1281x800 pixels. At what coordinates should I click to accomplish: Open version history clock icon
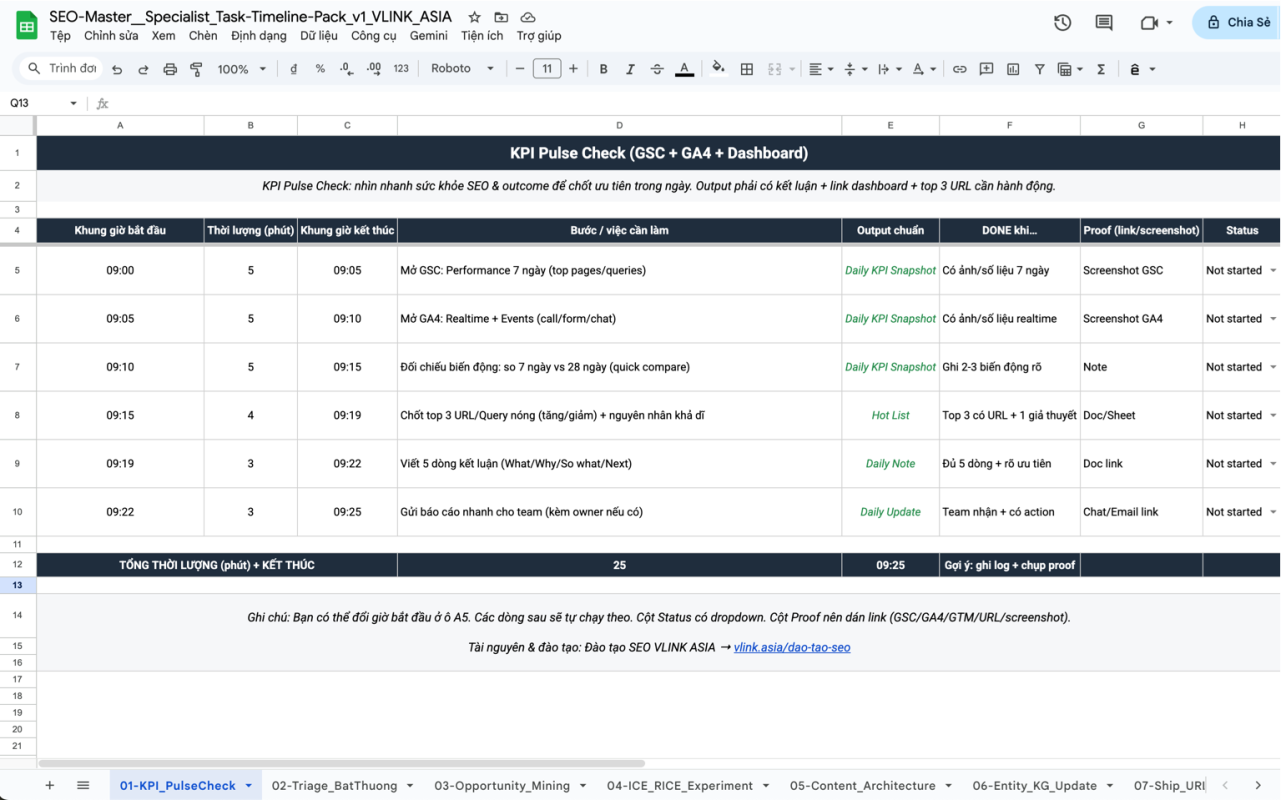pos(1062,22)
